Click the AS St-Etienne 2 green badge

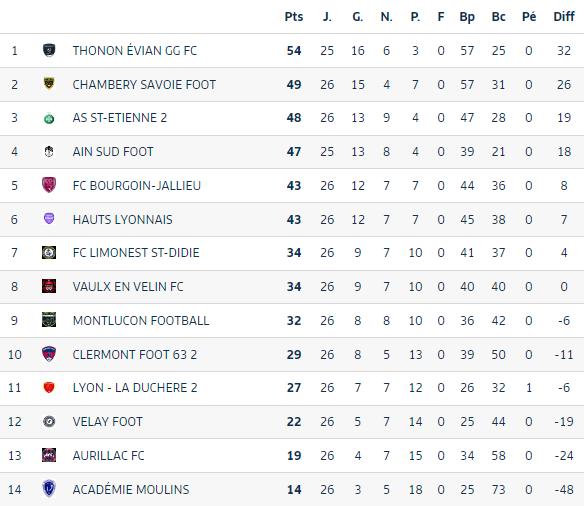[49, 118]
